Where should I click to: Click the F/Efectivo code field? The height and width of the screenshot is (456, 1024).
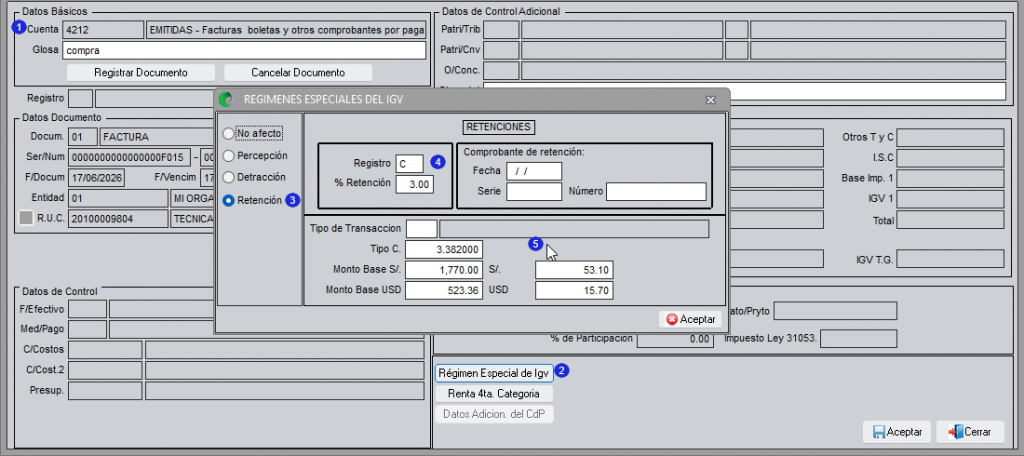click(87, 308)
